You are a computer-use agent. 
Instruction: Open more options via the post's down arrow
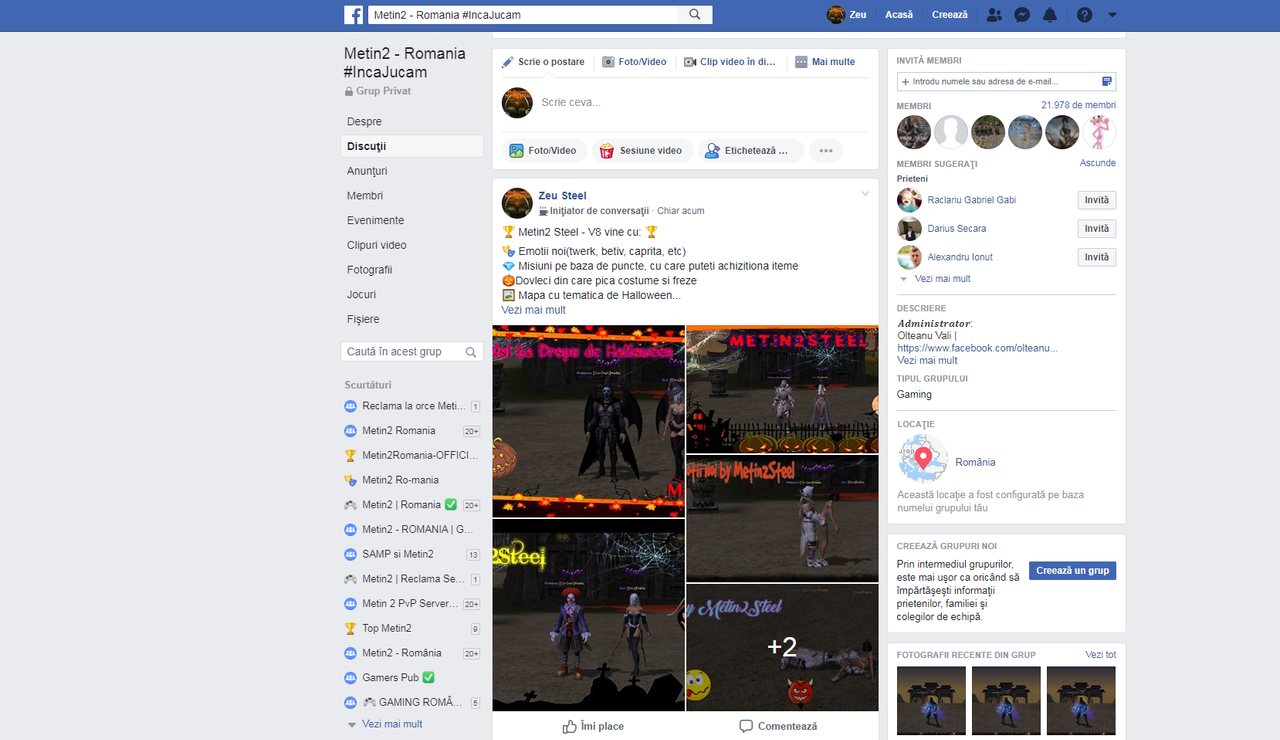point(865,193)
